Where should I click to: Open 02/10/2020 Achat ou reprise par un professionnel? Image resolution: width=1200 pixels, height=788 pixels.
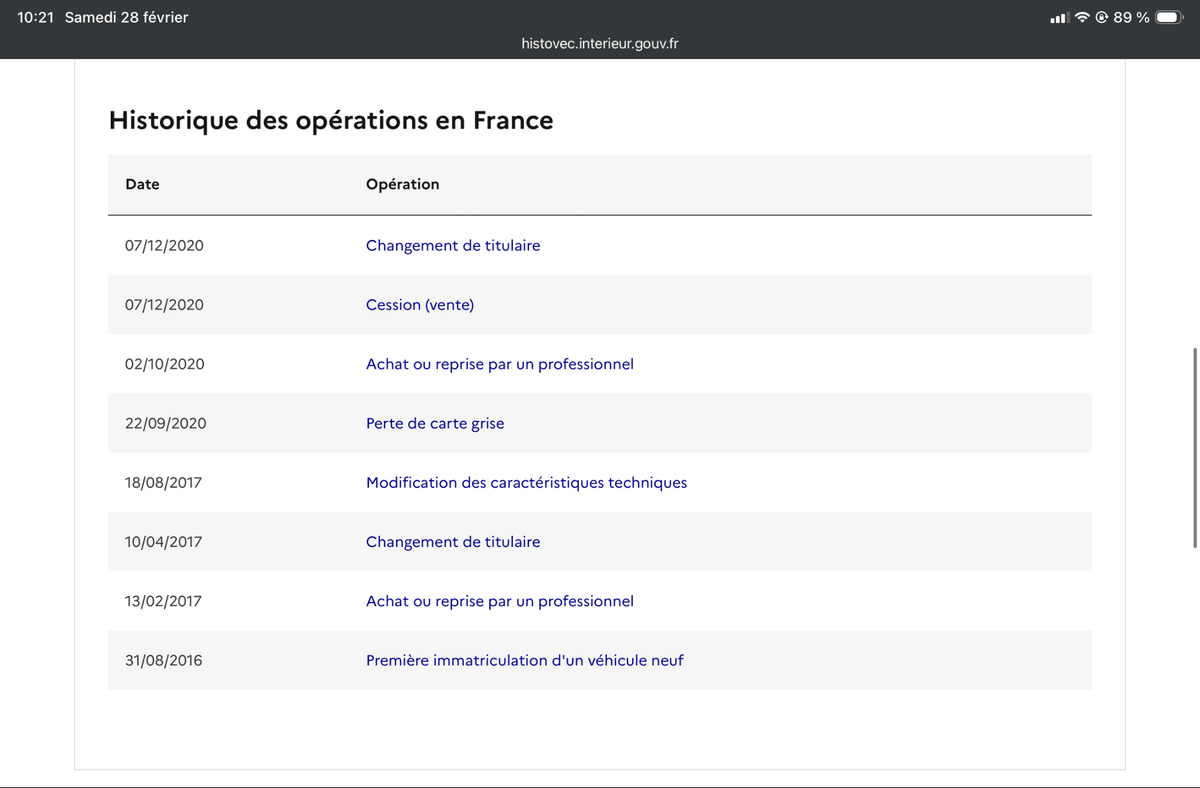[x=500, y=364]
